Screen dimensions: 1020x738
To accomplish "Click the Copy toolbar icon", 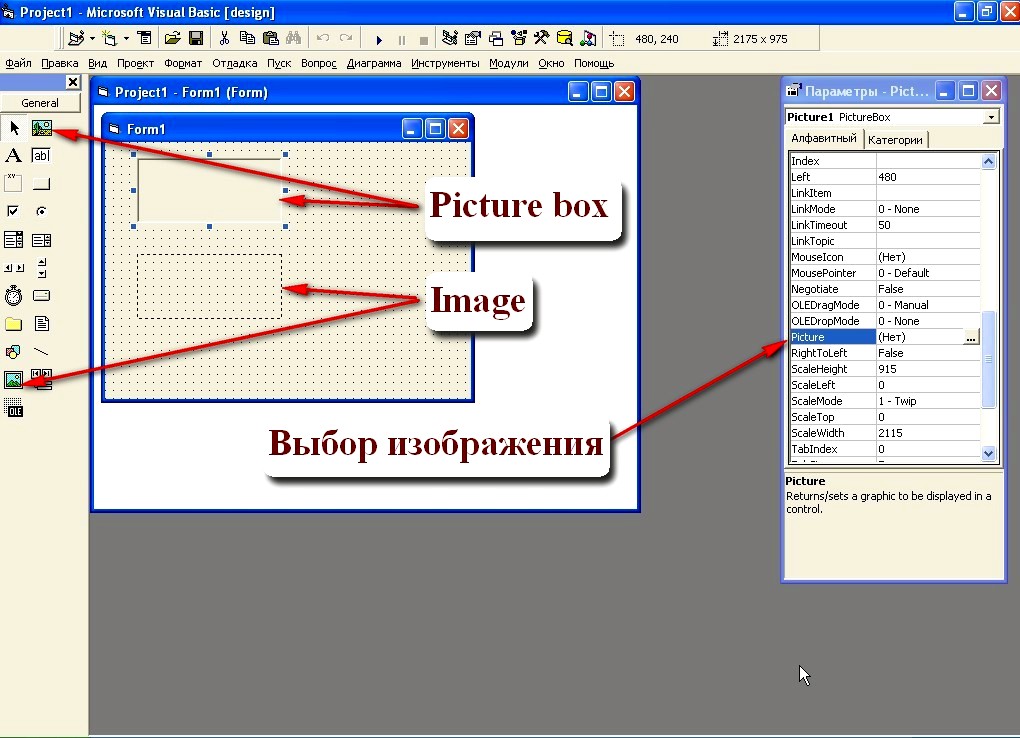I will click(247, 38).
